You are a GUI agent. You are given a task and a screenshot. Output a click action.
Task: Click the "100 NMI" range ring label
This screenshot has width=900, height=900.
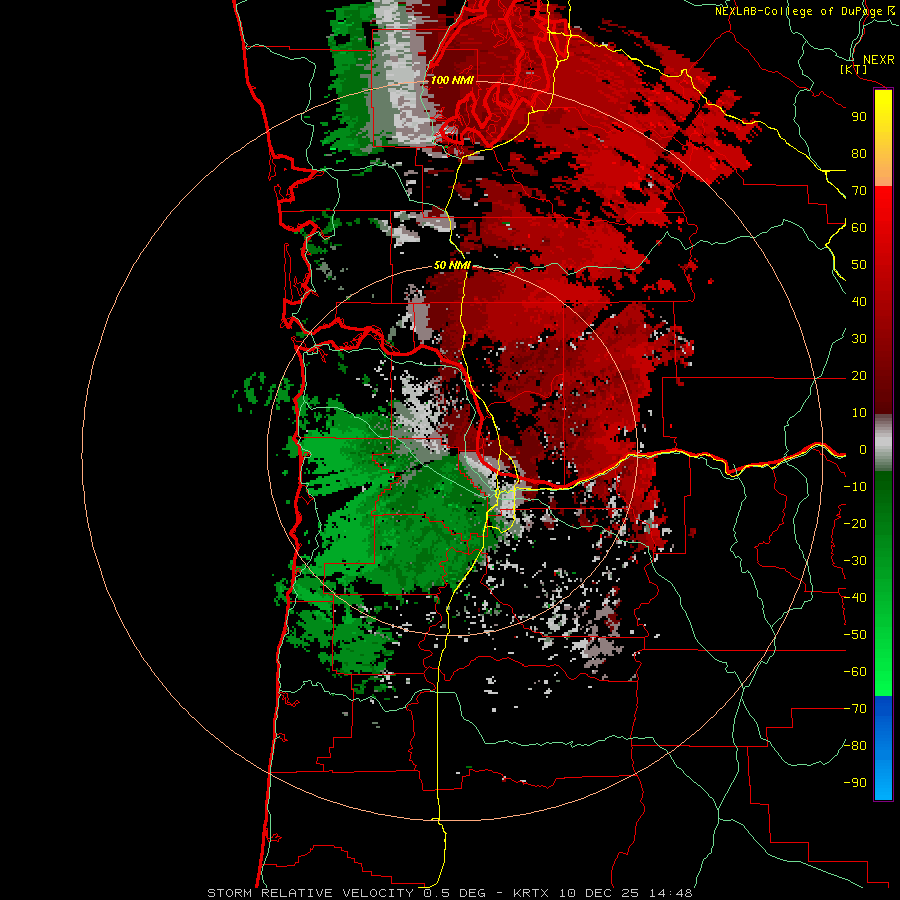click(x=452, y=80)
